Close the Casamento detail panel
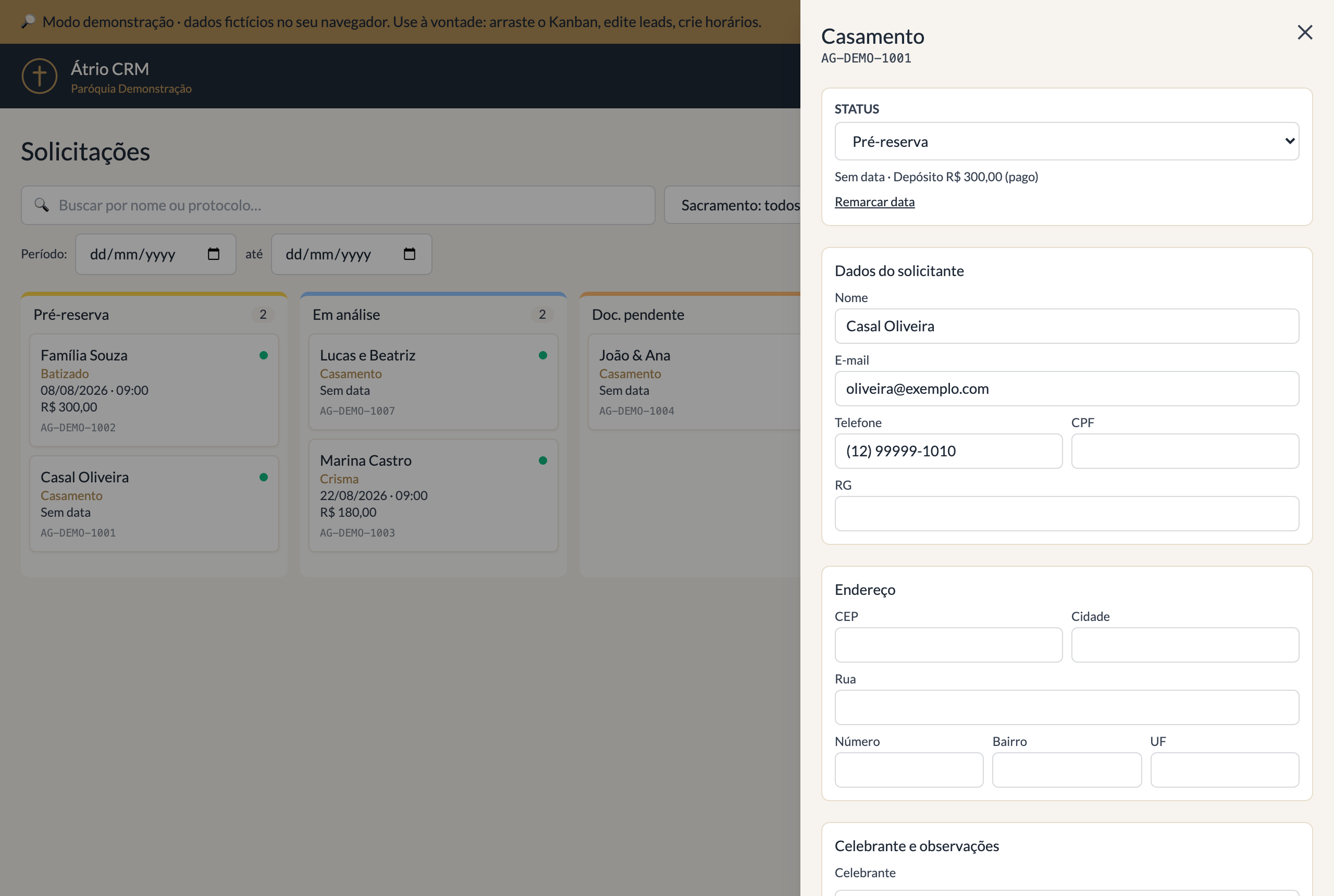Viewport: 1334px width, 896px height. pyautogui.click(x=1304, y=32)
